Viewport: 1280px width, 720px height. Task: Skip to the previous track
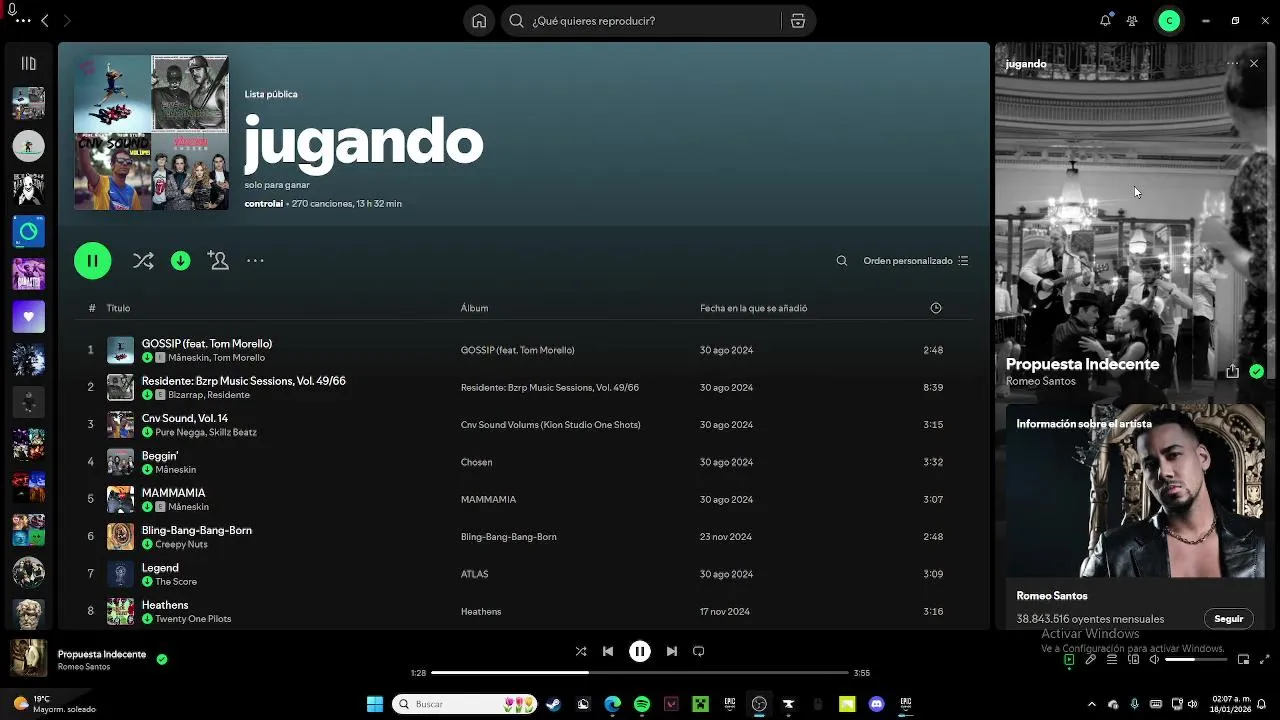point(608,651)
